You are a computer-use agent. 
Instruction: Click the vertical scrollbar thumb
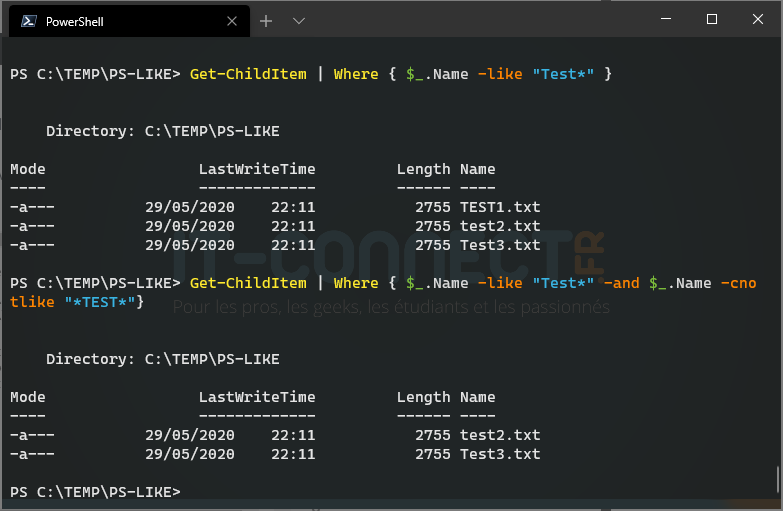click(778, 478)
